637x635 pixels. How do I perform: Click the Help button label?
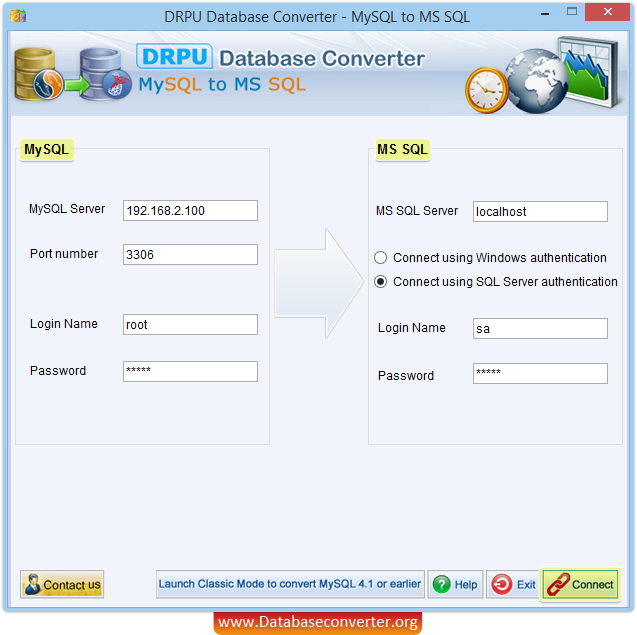pyautogui.click(x=466, y=584)
